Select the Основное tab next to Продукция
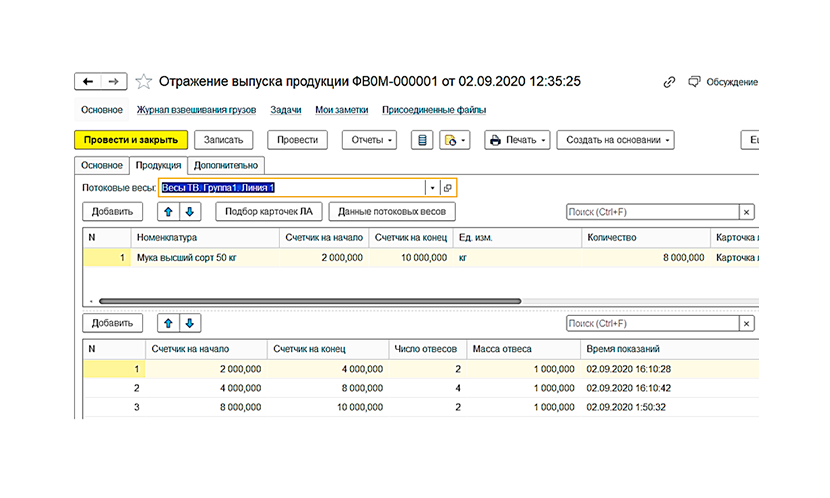Viewport: 830px width, 498px height. click(x=101, y=165)
